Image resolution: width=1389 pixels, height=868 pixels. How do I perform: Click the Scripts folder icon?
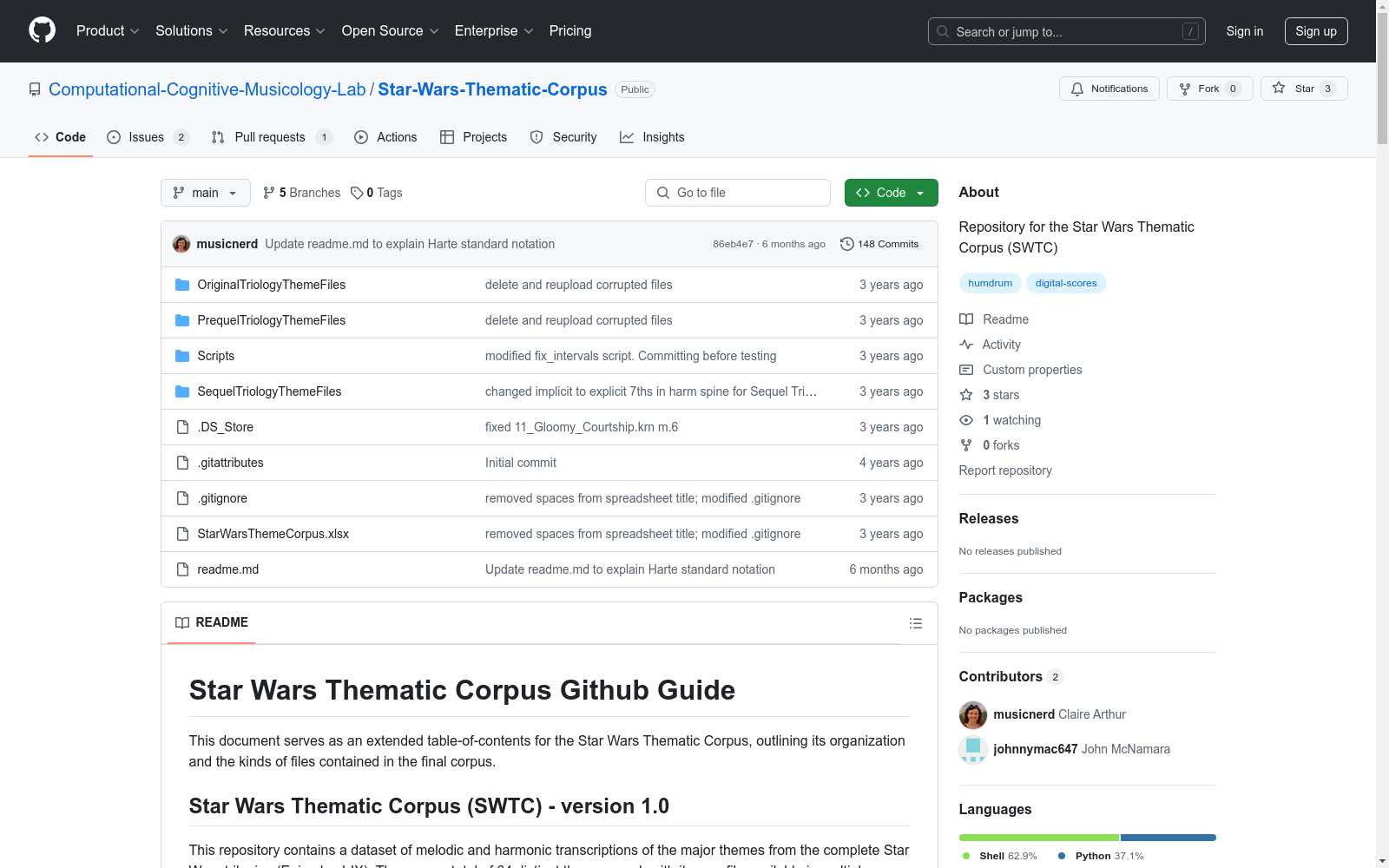click(182, 356)
